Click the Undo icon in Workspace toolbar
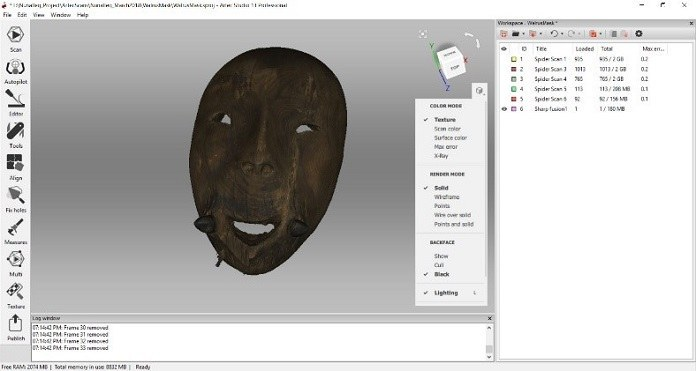696x371 pixels. click(554, 34)
